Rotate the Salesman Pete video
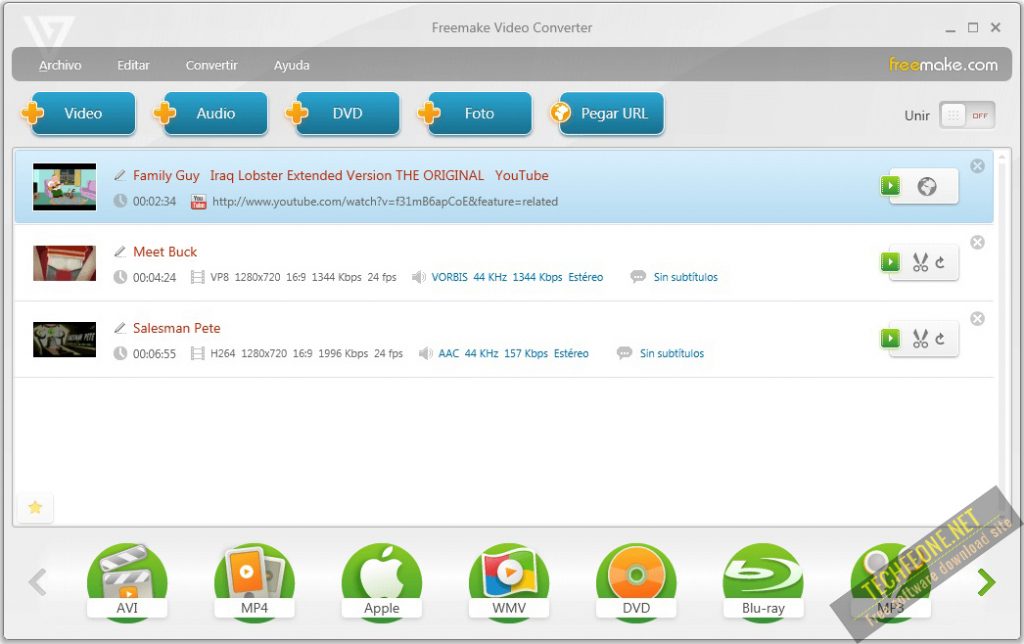The width and height of the screenshot is (1024, 644). point(940,338)
